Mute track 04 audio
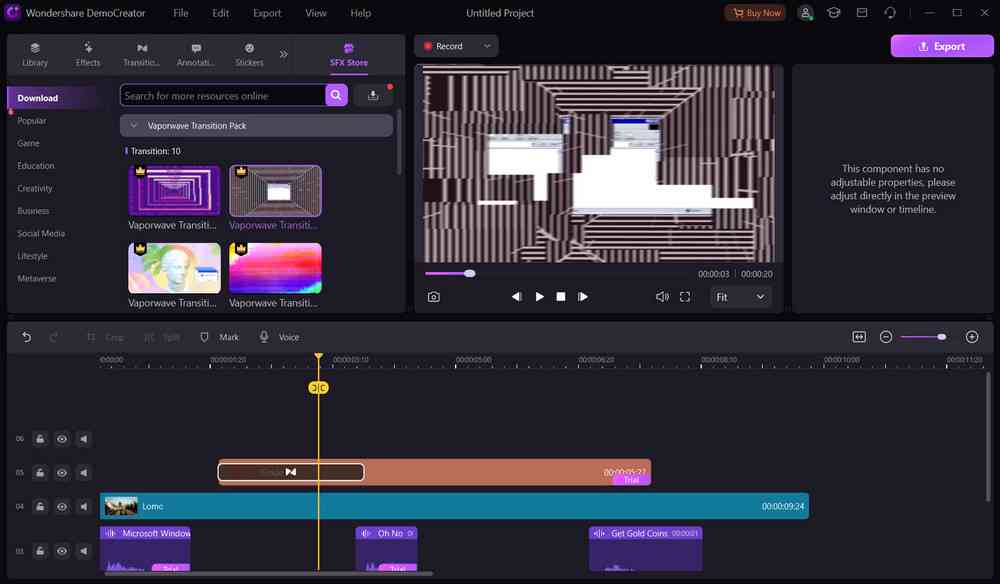1000x584 pixels. pos(84,506)
